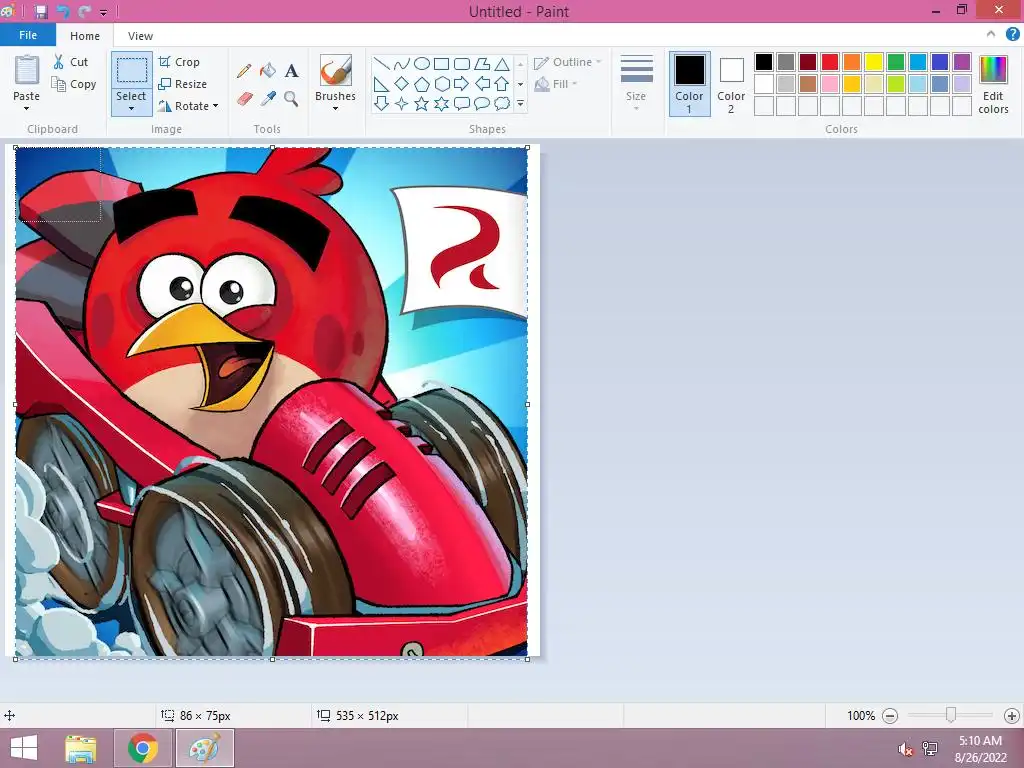This screenshot has height=768, width=1024.
Task: Select the Text tool
Action: [x=291, y=71]
